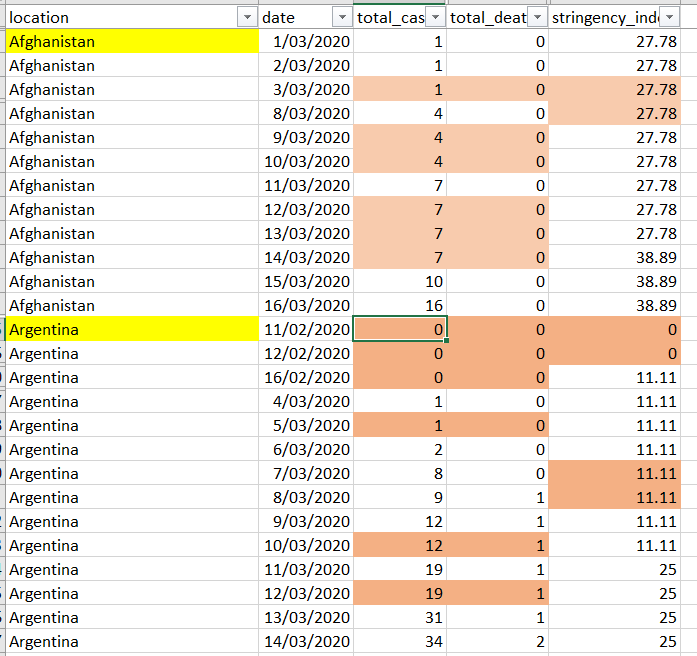Click the Afghanistan date cell 13/03/2020
Image resolution: width=697 pixels, height=656 pixels.
(x=306, y=233)
